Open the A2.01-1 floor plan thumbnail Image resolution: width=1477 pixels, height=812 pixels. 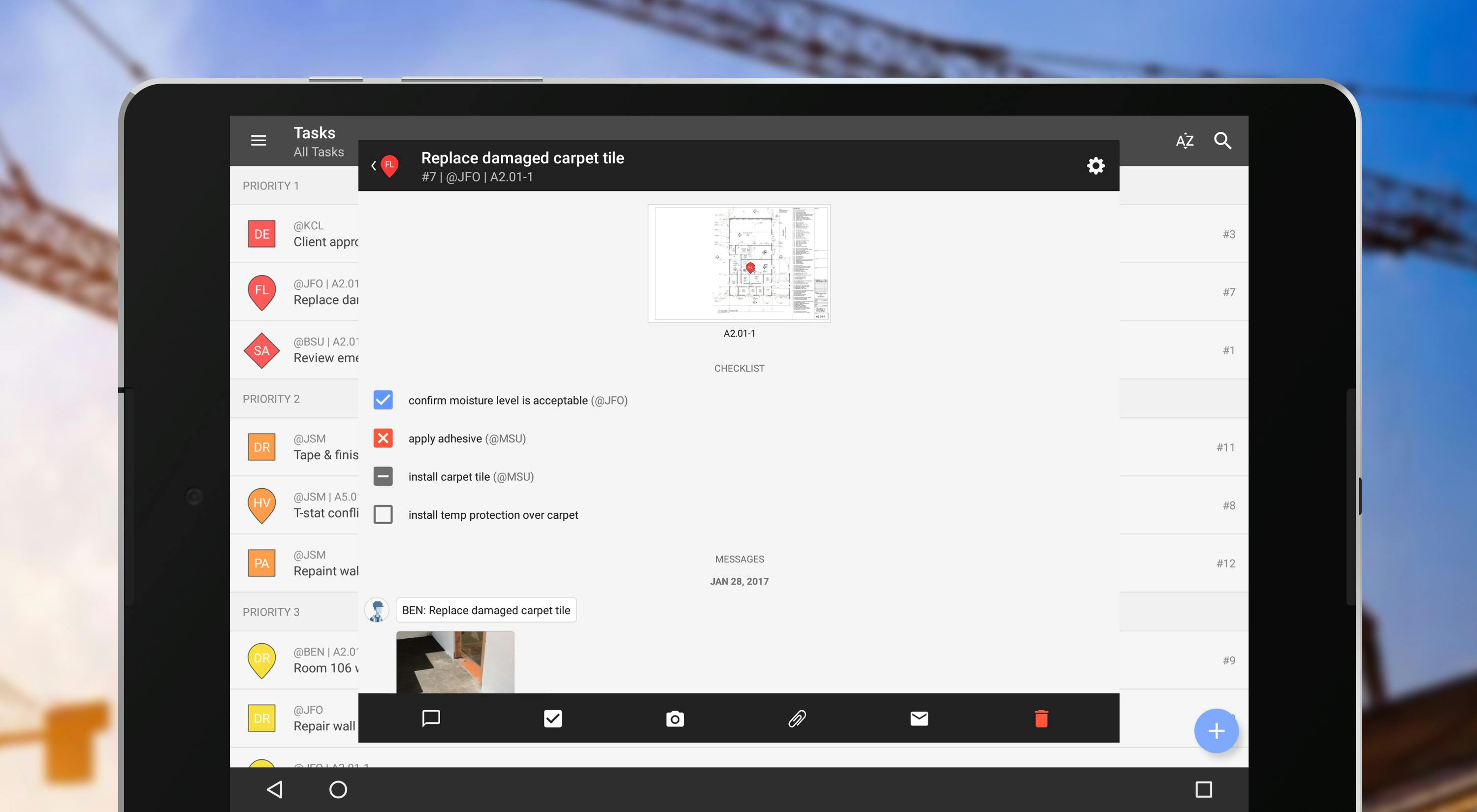pos(739,264)
